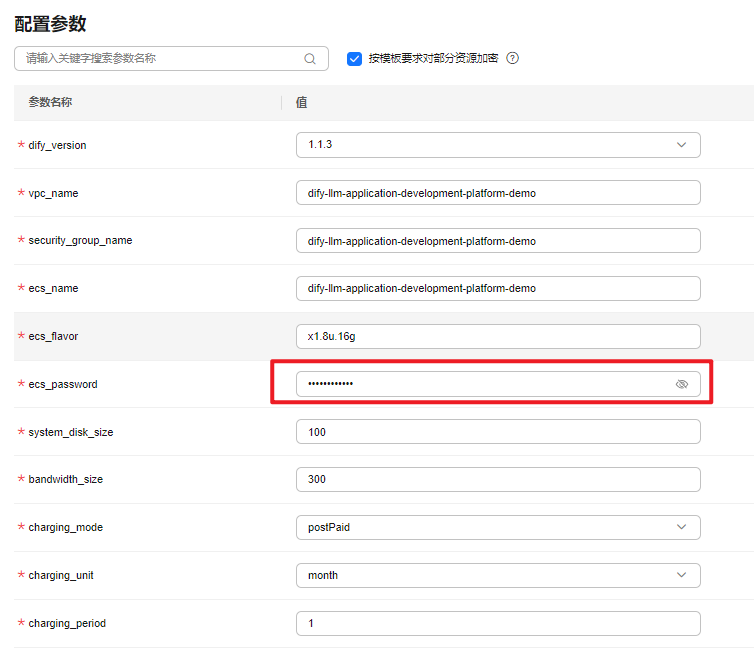Click the system_disk_size parameter label
Viewport: 754px width, 656px height.
coord(71,432)
